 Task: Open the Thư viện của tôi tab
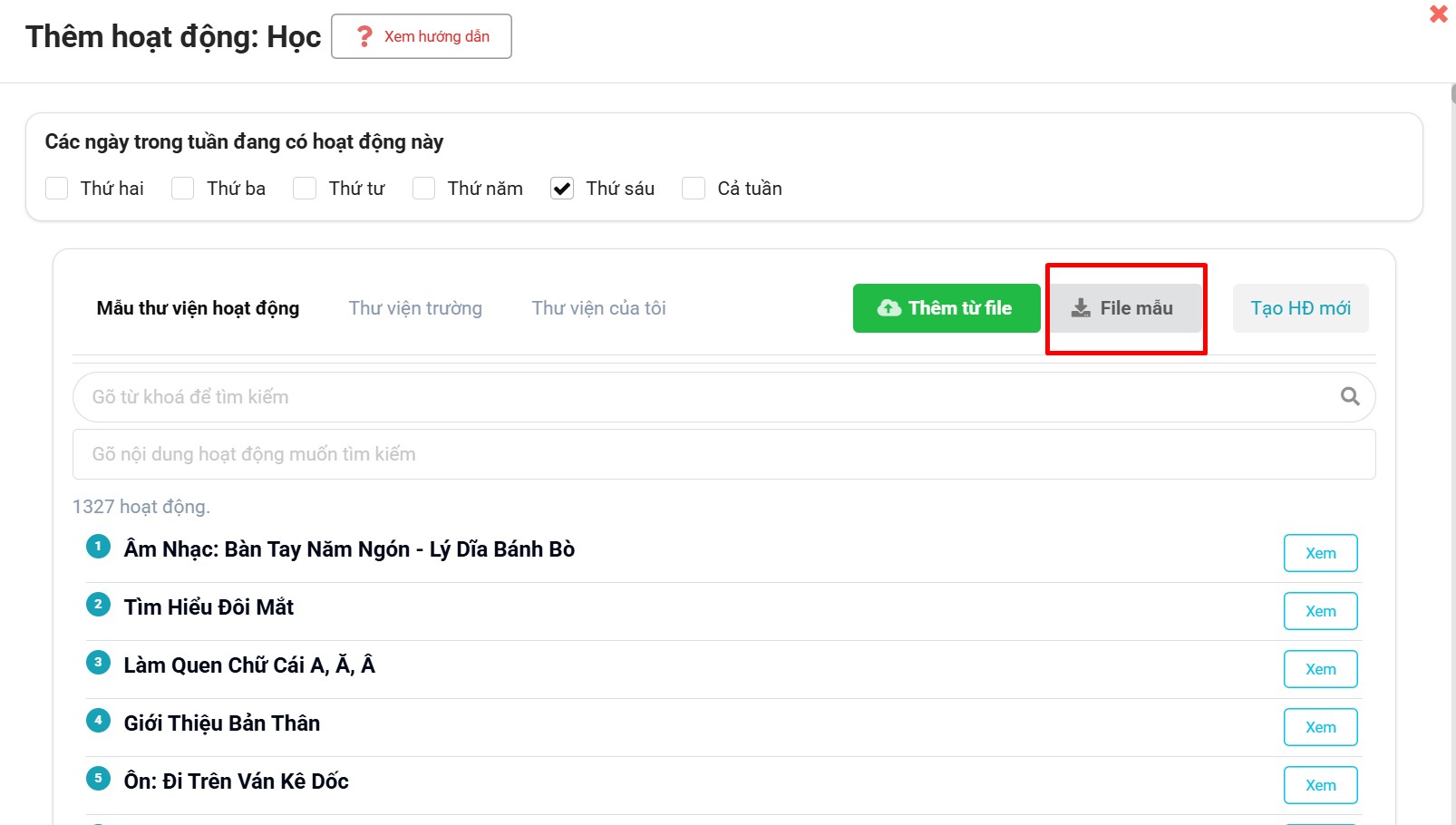coord(598,308)
